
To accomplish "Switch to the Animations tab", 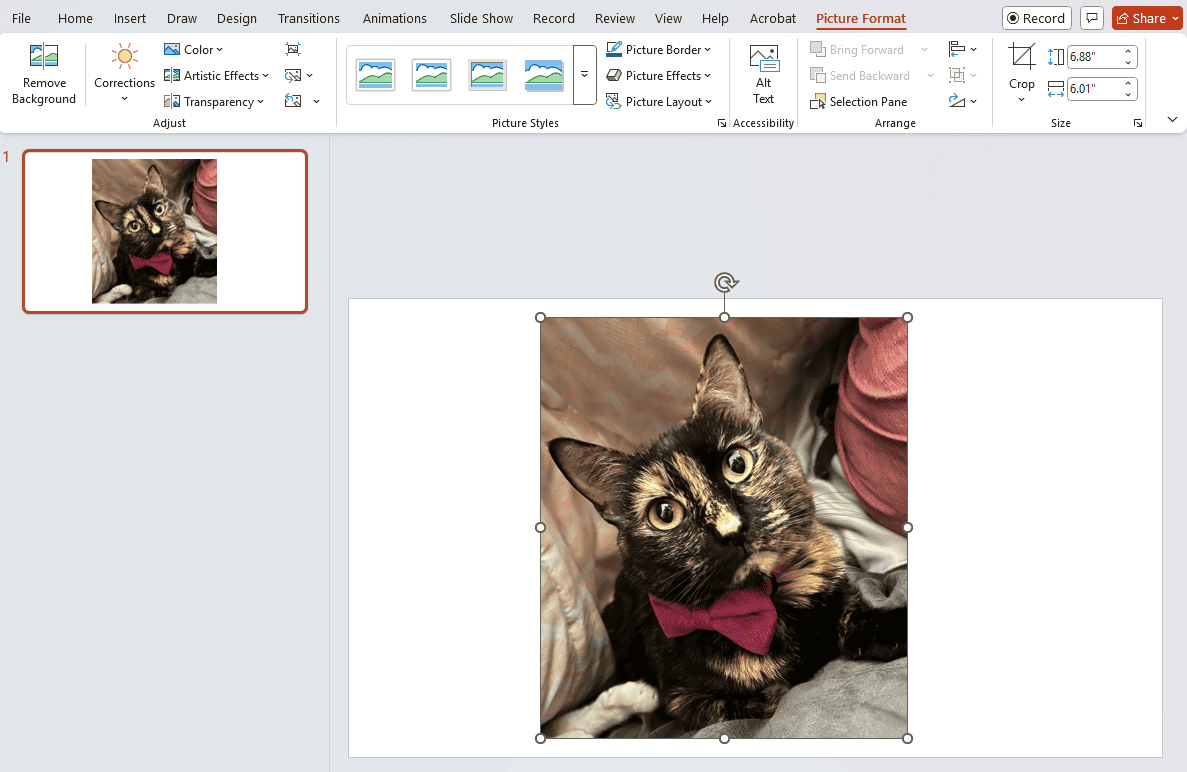I will tap(394, 18).
